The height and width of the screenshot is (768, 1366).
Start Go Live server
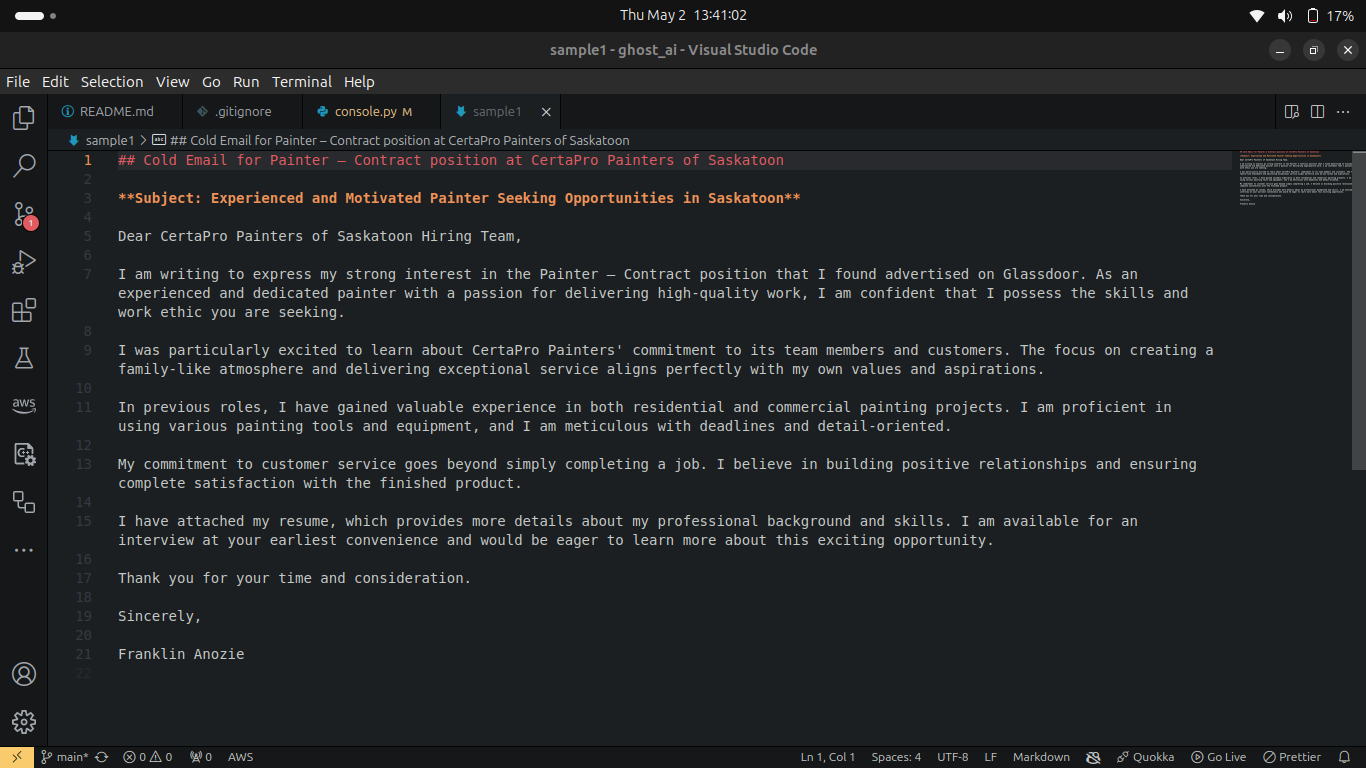[1219, 757]
